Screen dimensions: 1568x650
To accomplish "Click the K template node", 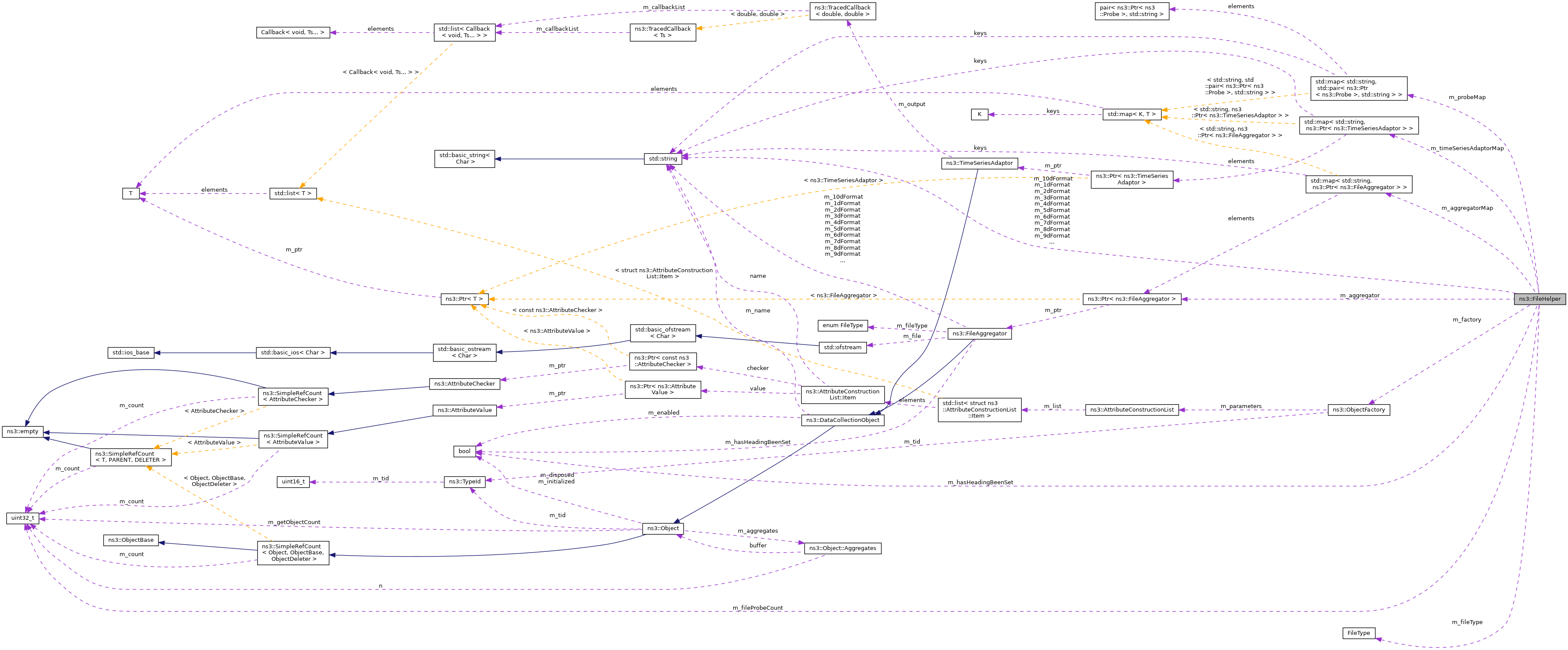I will click(980, 114).
